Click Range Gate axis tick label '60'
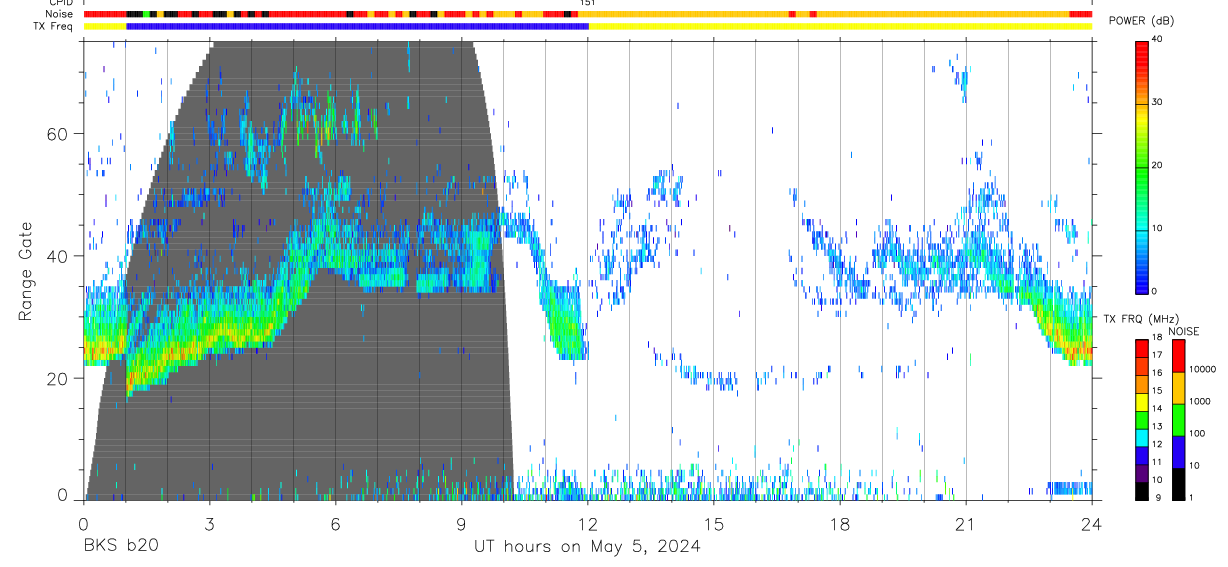The width and height of the screenshot is (1228, 567). click(58, 133)
